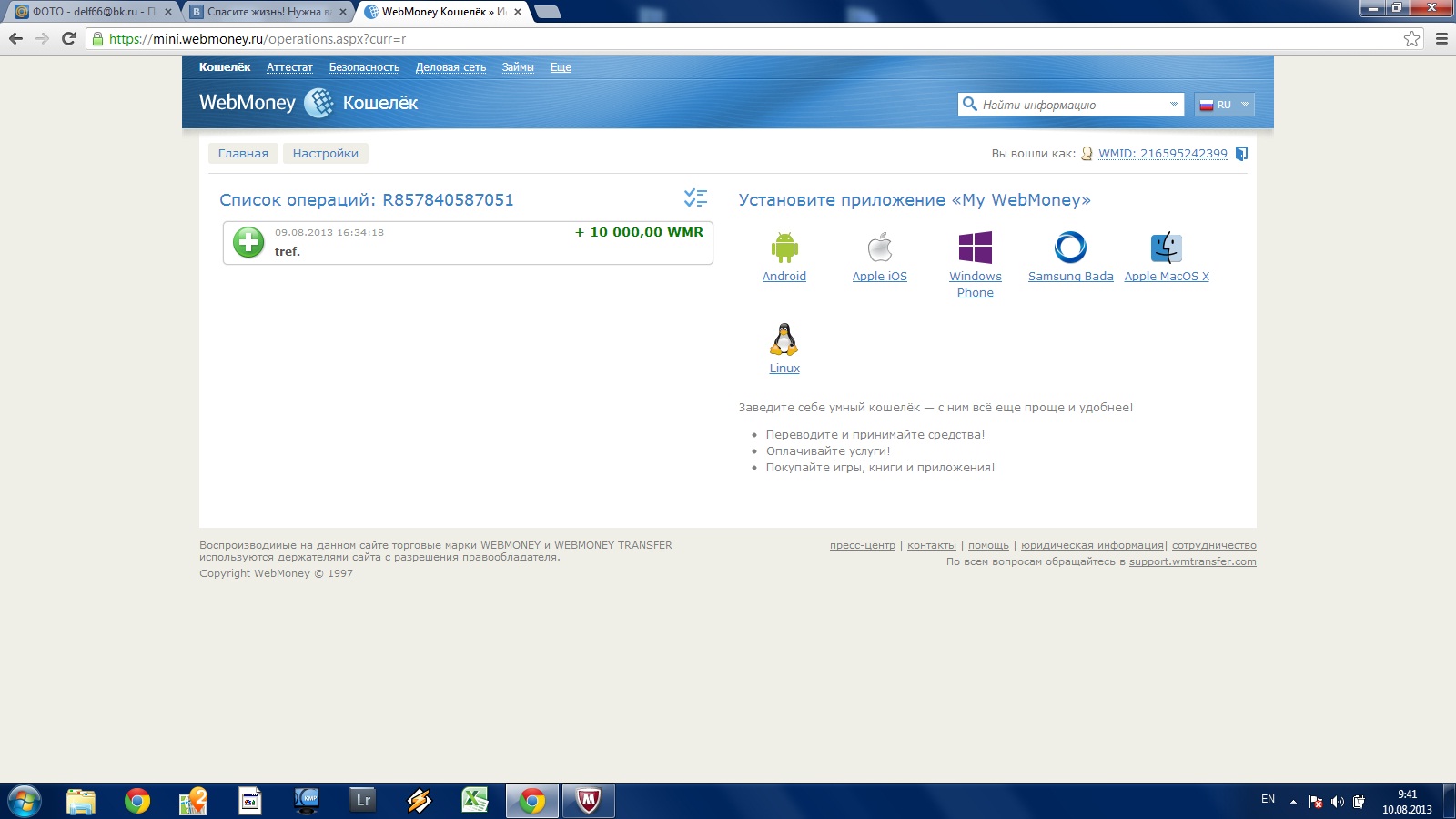
Task: Click the WMID: 216595242399 link
Action: coord(1163,154)
